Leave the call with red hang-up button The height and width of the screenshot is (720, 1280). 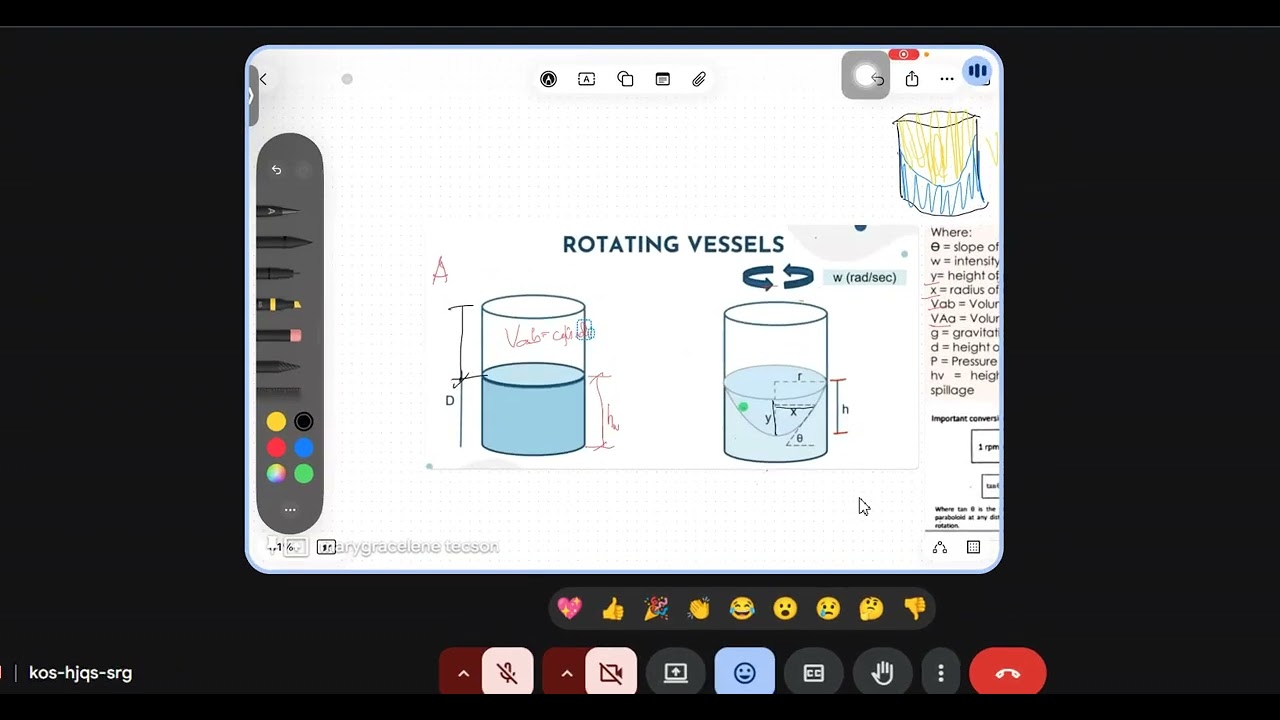tap(1008, 673)
